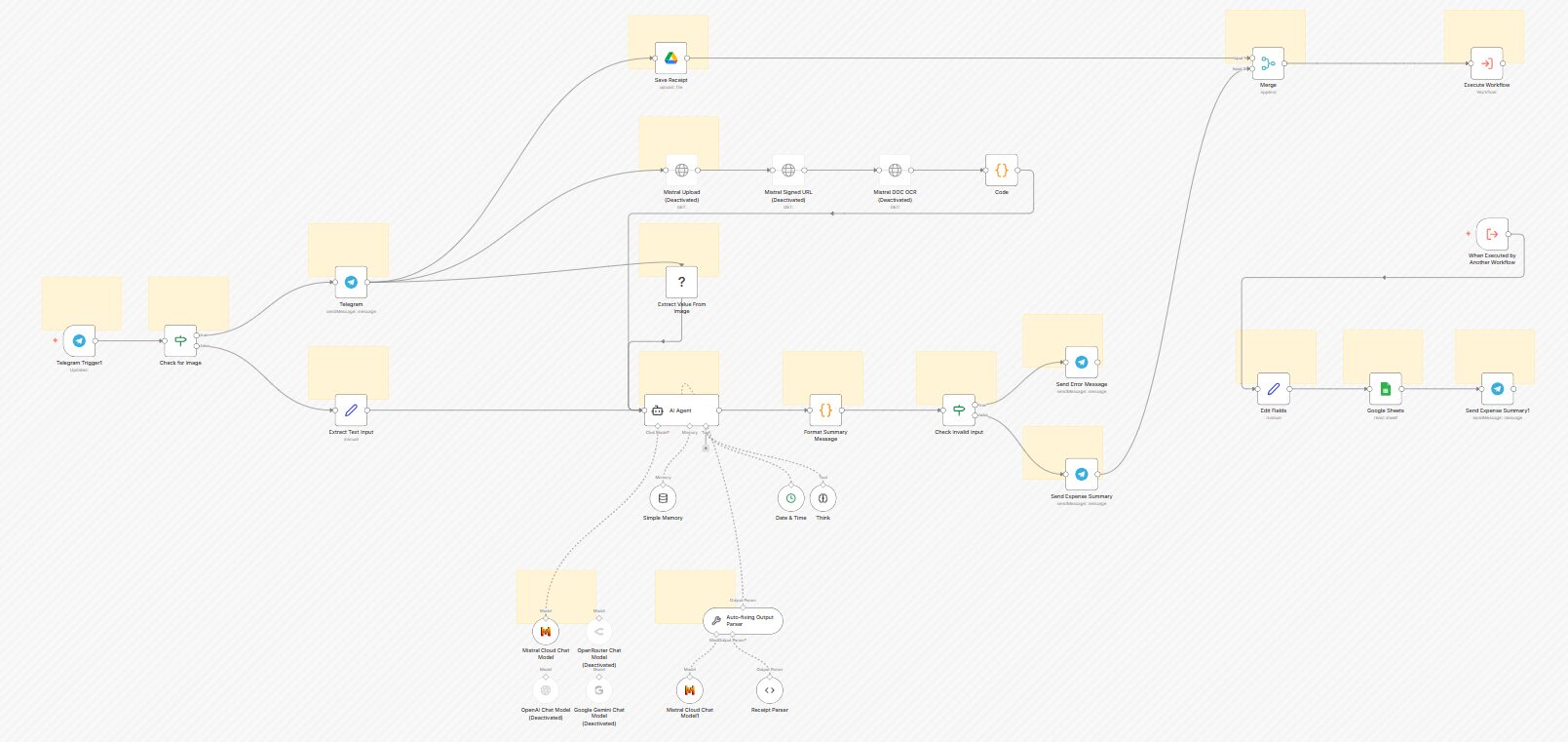
Task: Open the Code node
Action: pyautogui.click(x=1001, y=170)
